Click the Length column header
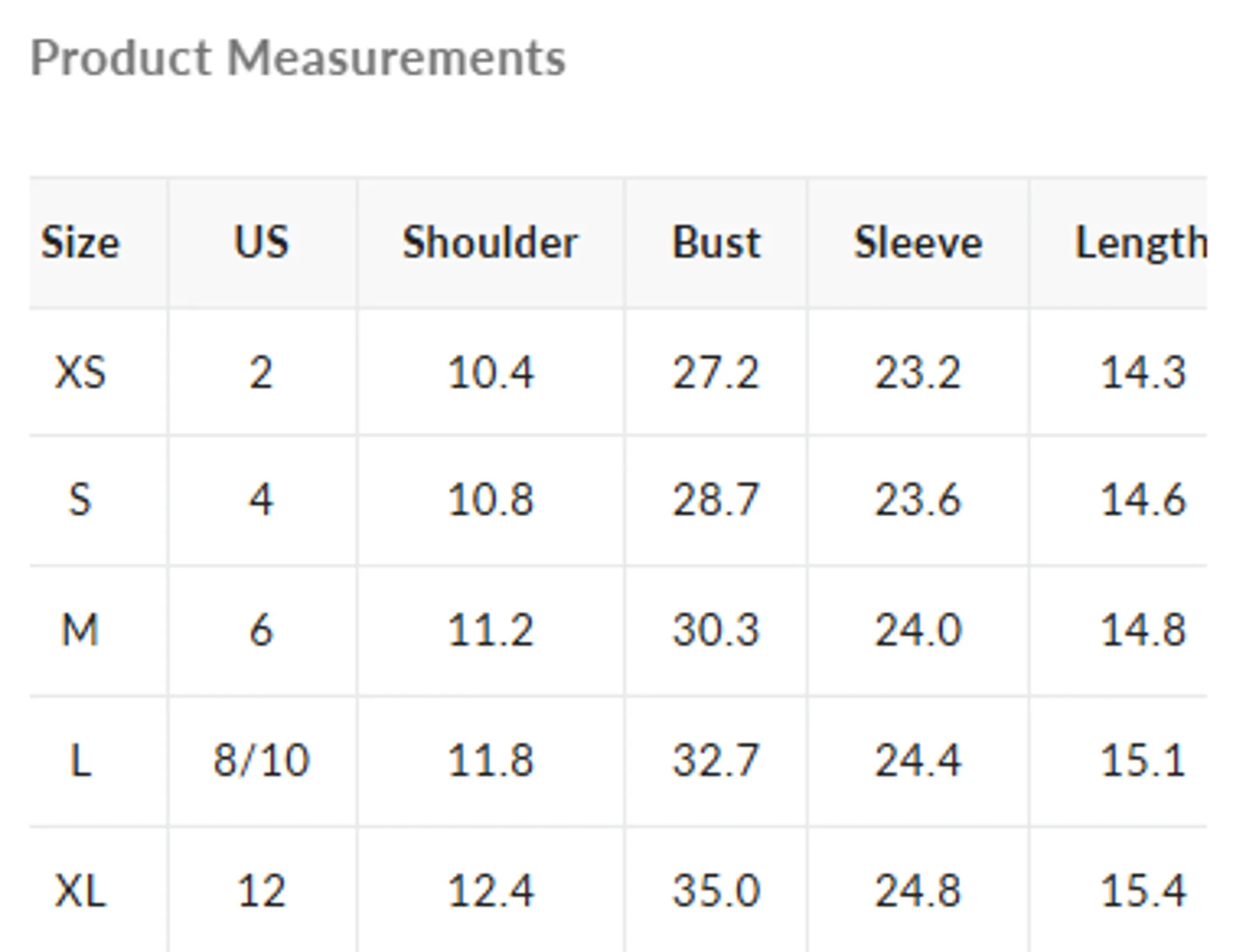The height and width of the screenshot is (952, 1246). pyautogui.click(x=1141, y=244)
